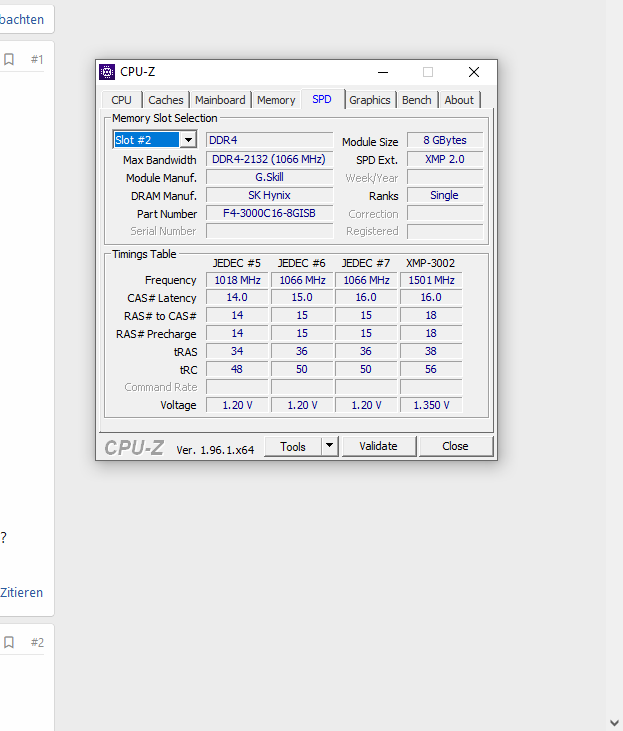The width and height of the screenshot is (623, 731).
Task: Click the Ranks value Single
Action: (445, 195)
